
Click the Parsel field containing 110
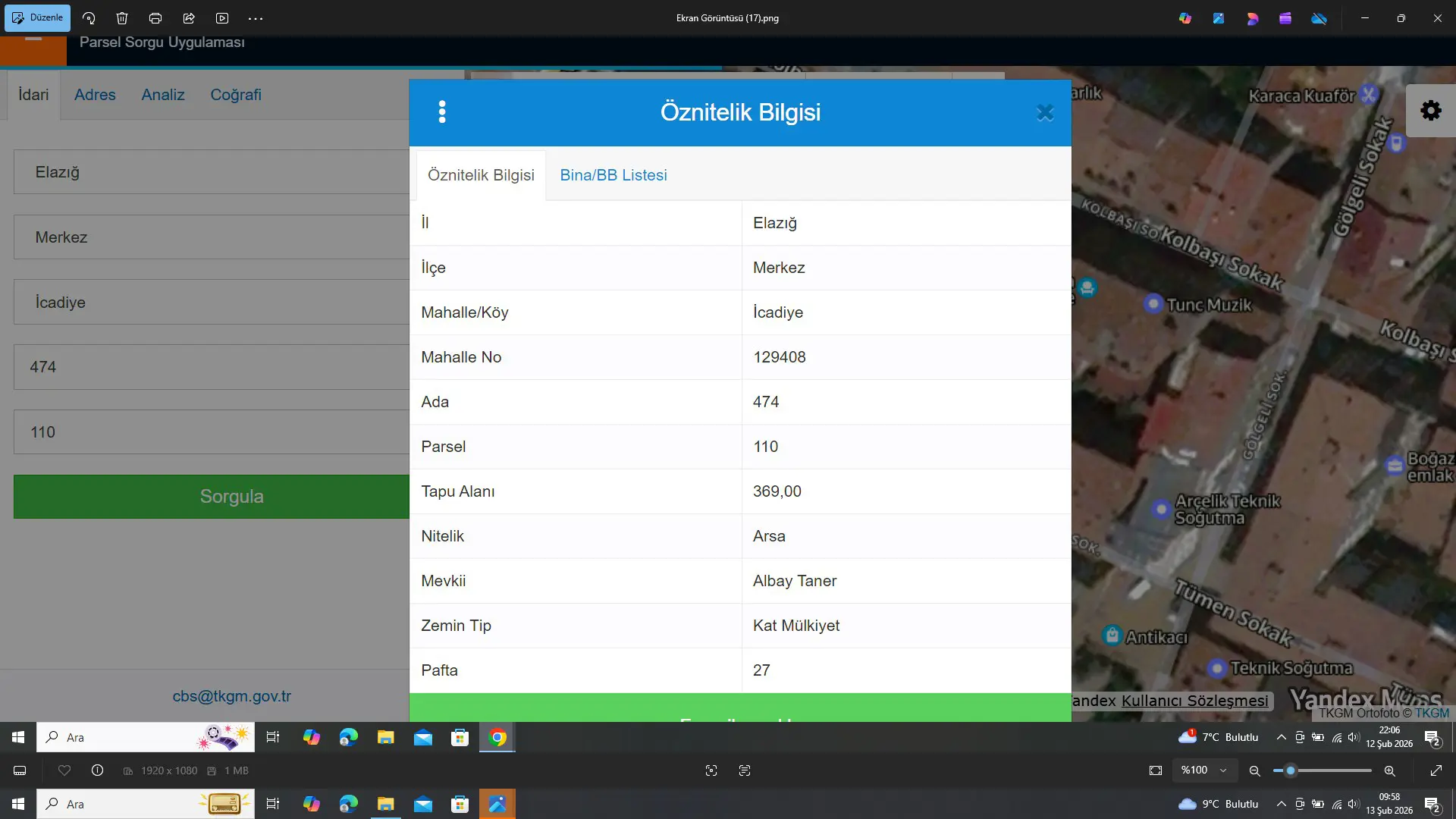[x=212, y=432]
